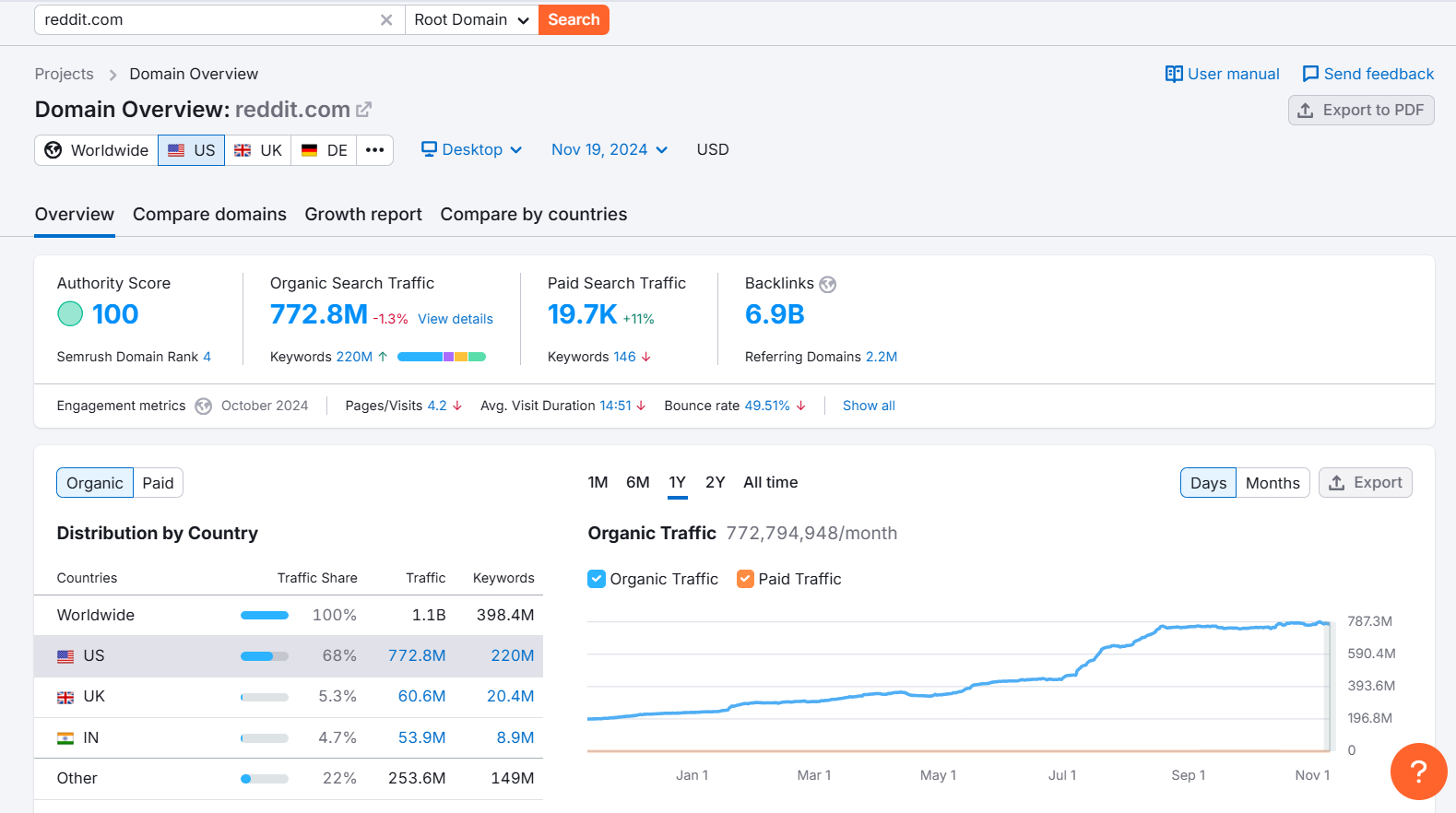Open the Growth report tab

[363, 215]
